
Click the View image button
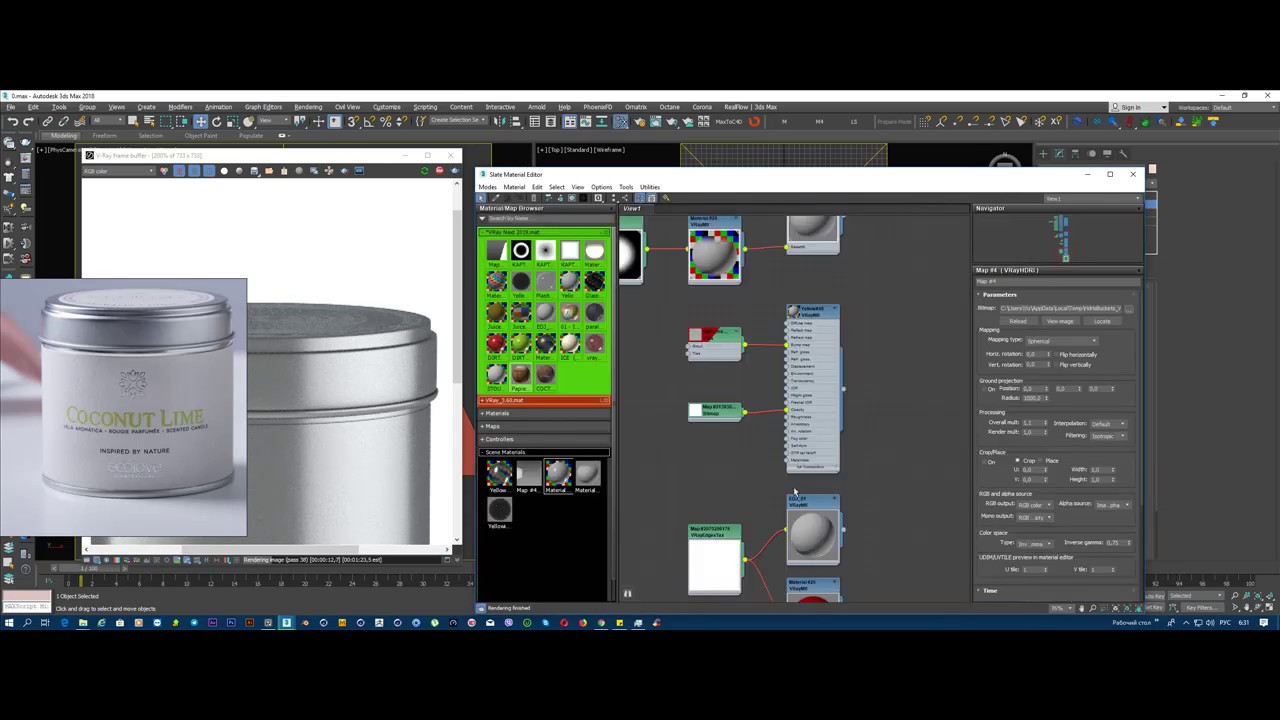1059,321
